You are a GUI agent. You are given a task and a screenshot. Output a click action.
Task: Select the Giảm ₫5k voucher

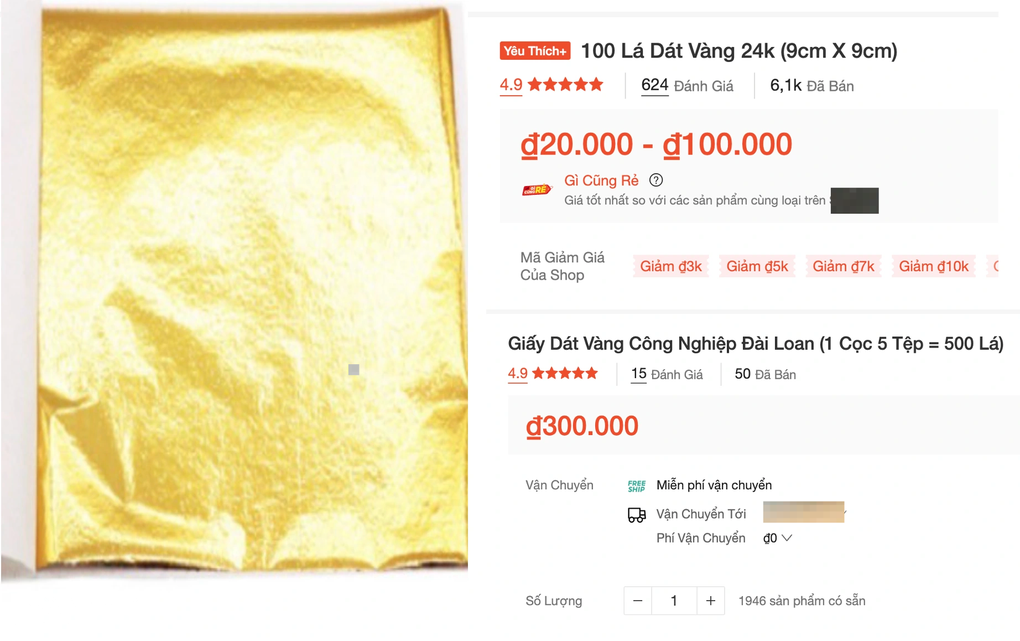point(757,266)
